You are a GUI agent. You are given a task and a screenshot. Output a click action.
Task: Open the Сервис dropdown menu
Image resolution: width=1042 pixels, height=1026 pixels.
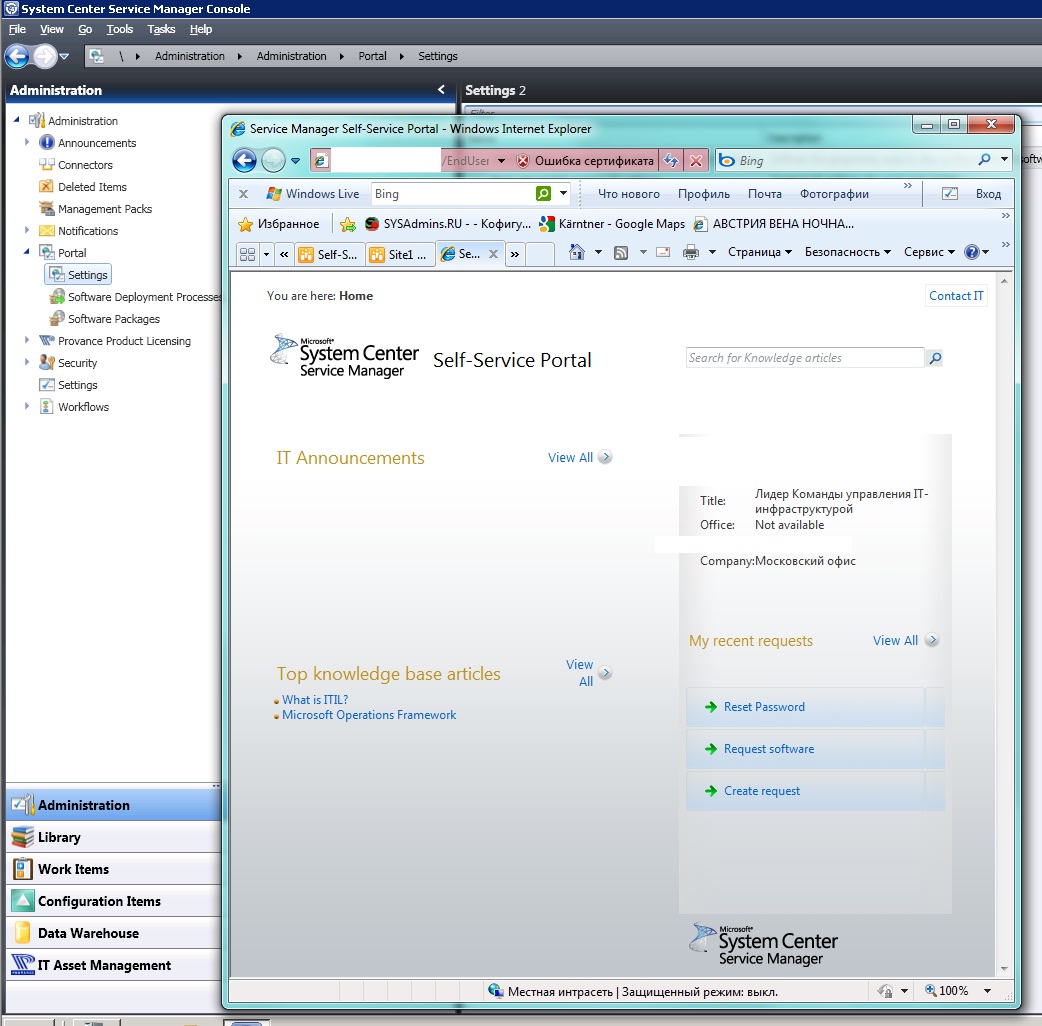929,252
